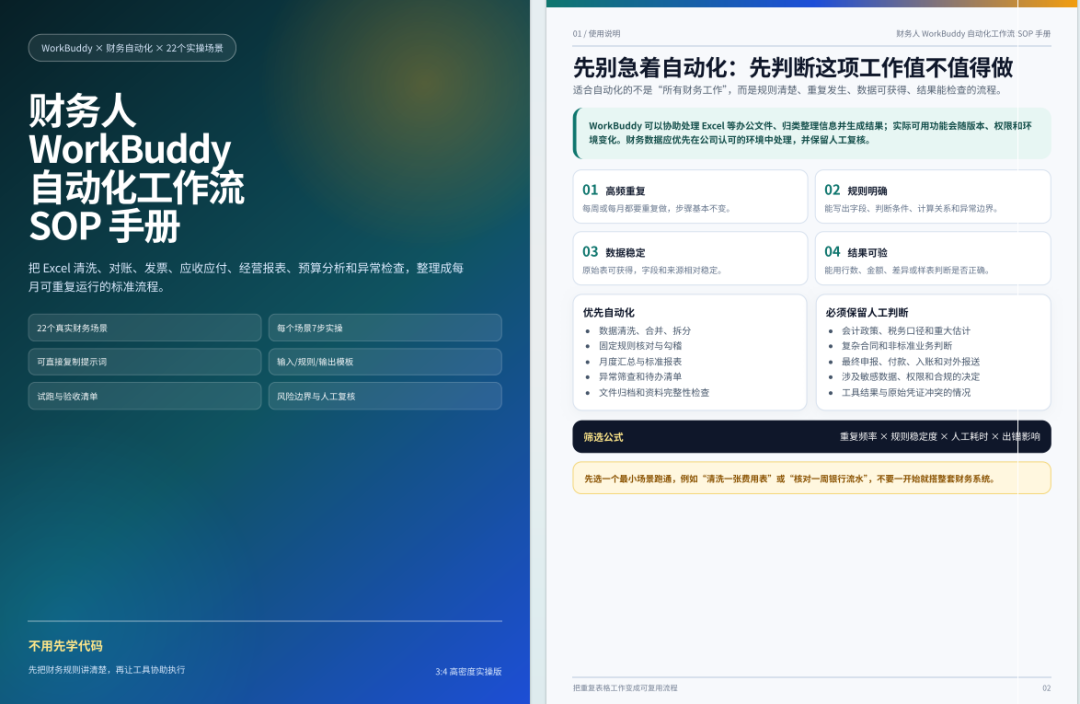Click the text 能用行数、金额、差异或样表判断是否正确
The width and height of the screenshot is (1080, 704).
907,270
